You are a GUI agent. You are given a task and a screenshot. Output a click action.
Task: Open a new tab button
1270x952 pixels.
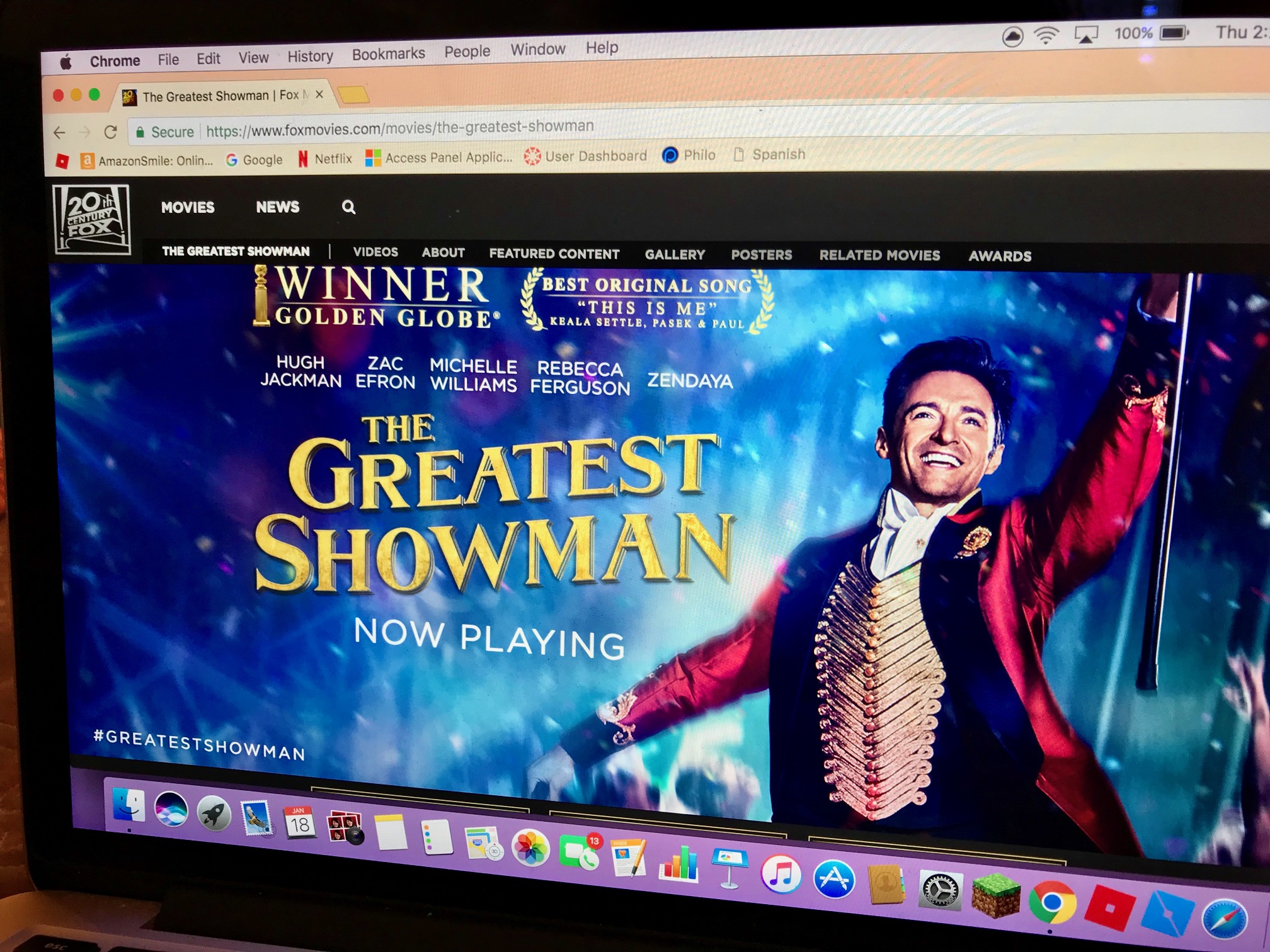click(353, 95)
